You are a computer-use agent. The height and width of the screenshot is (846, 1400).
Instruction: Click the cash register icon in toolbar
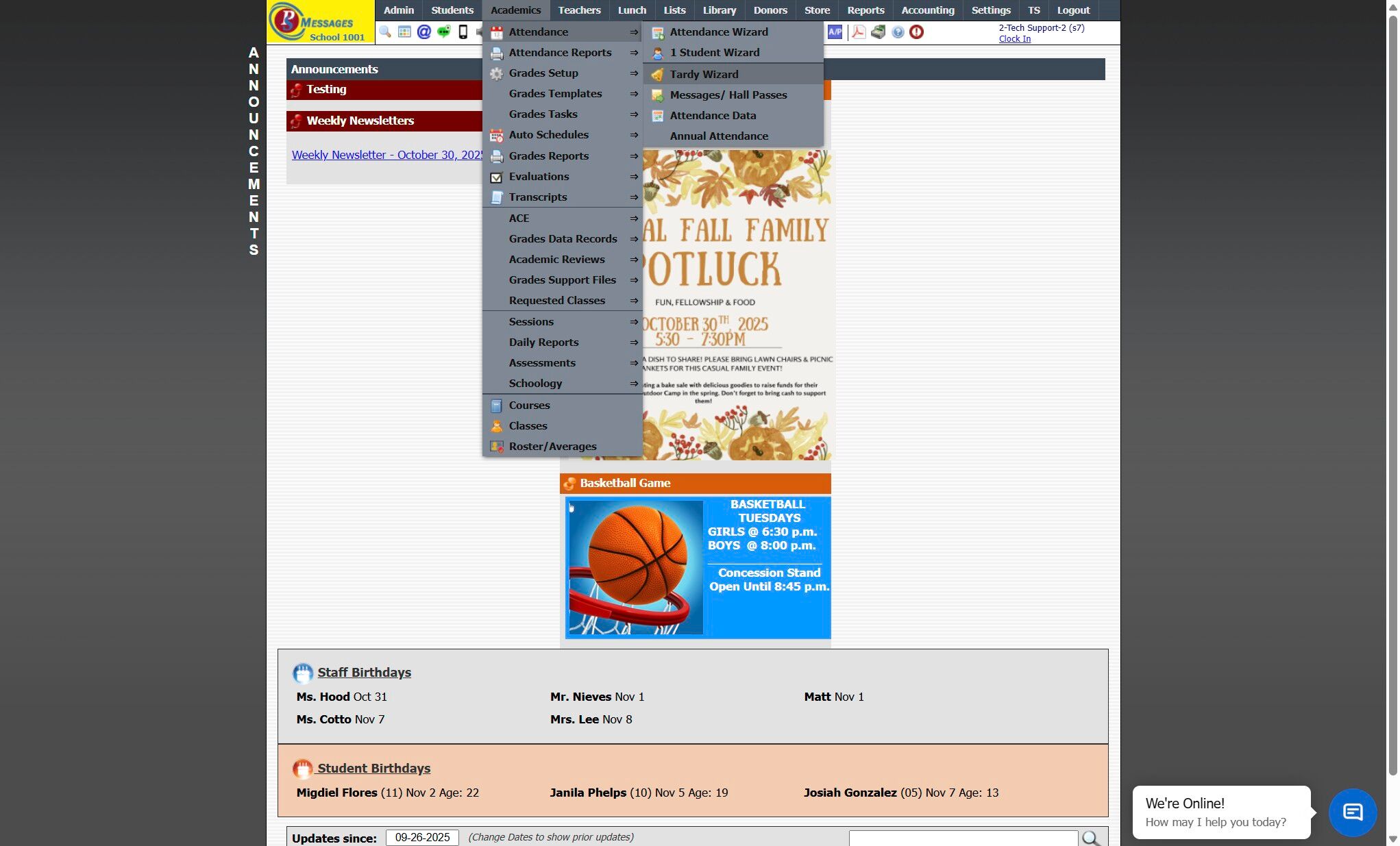pos(878,32)
